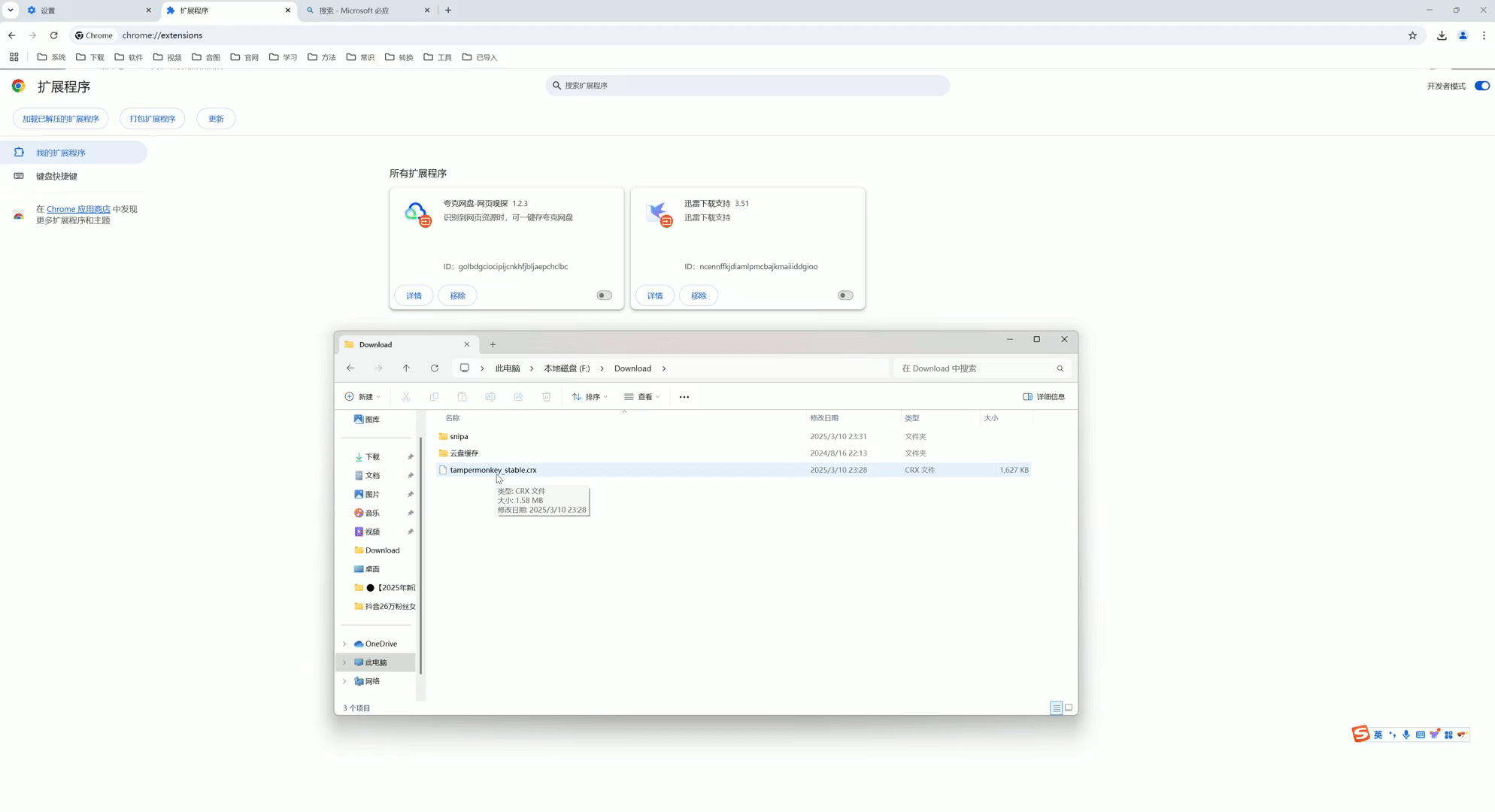The image size is (1495, 812).
Task: Click the refresh icon in File Explorer
Action: pyautogui.click(x=435, y=368)
